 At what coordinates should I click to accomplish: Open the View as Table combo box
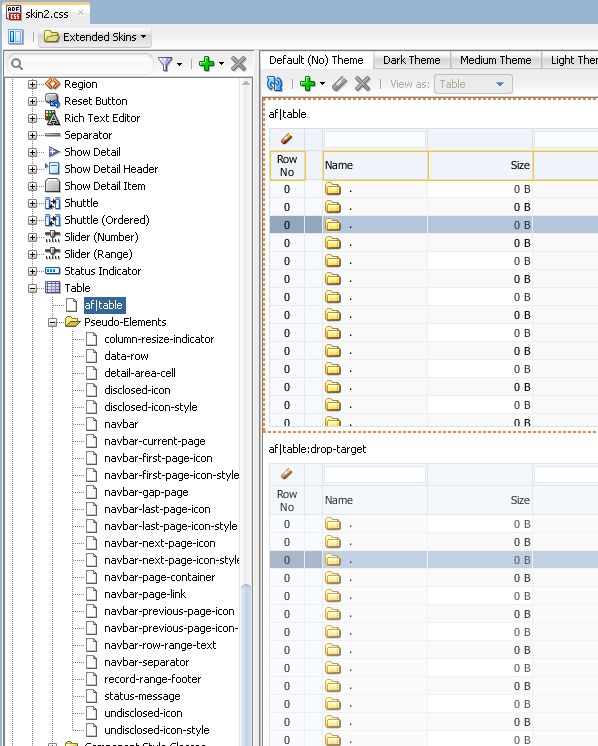point(473,84)
